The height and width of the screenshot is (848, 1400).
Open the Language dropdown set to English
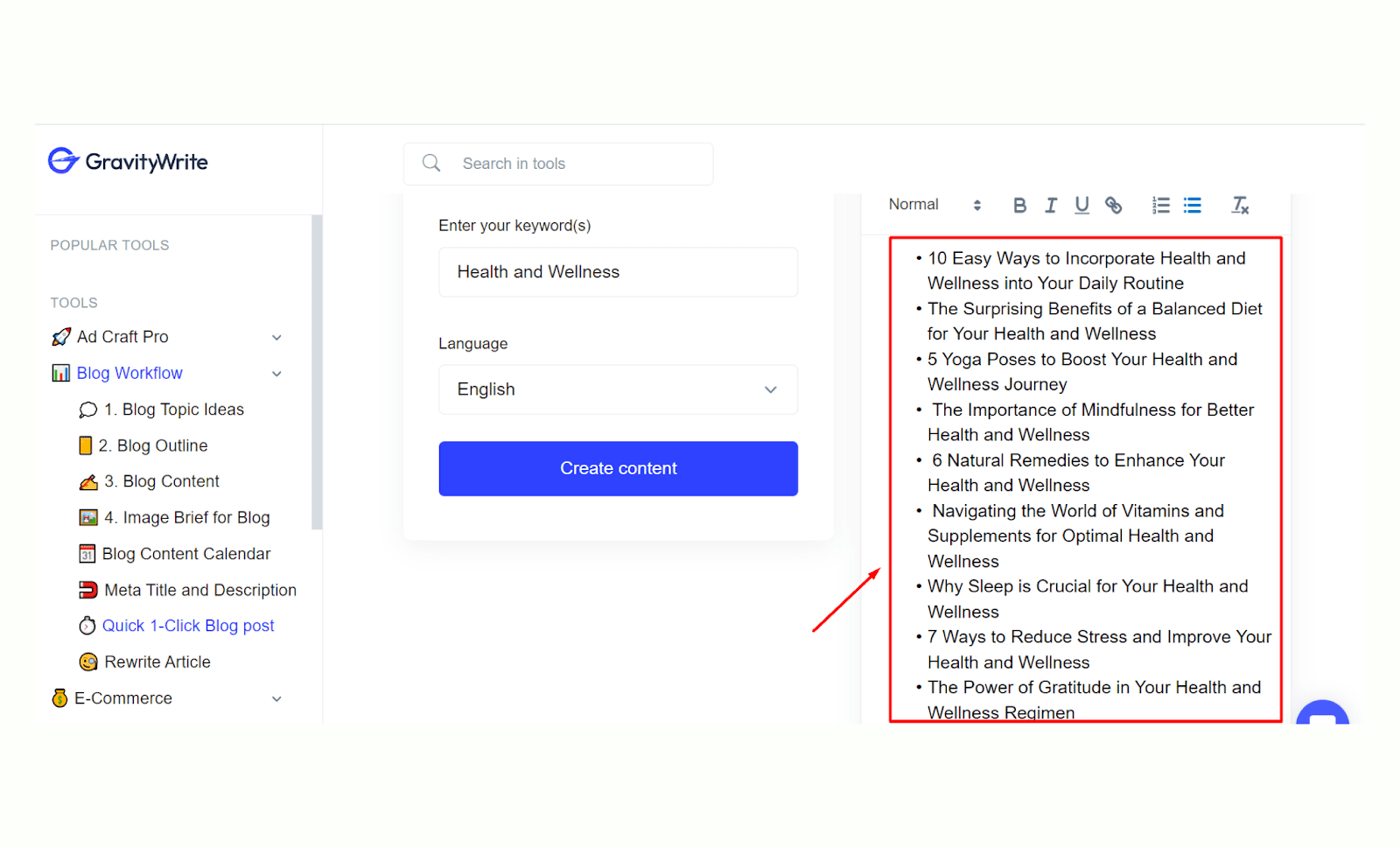[x=618, y=389]
